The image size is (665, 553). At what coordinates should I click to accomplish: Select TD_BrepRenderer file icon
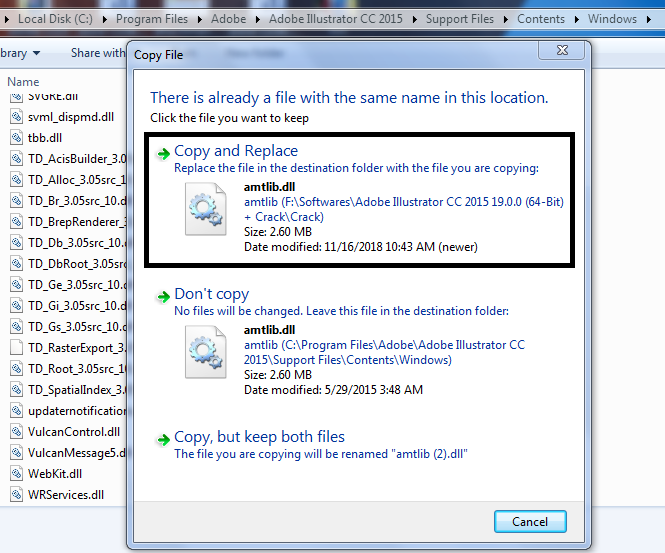click(16, 222)
